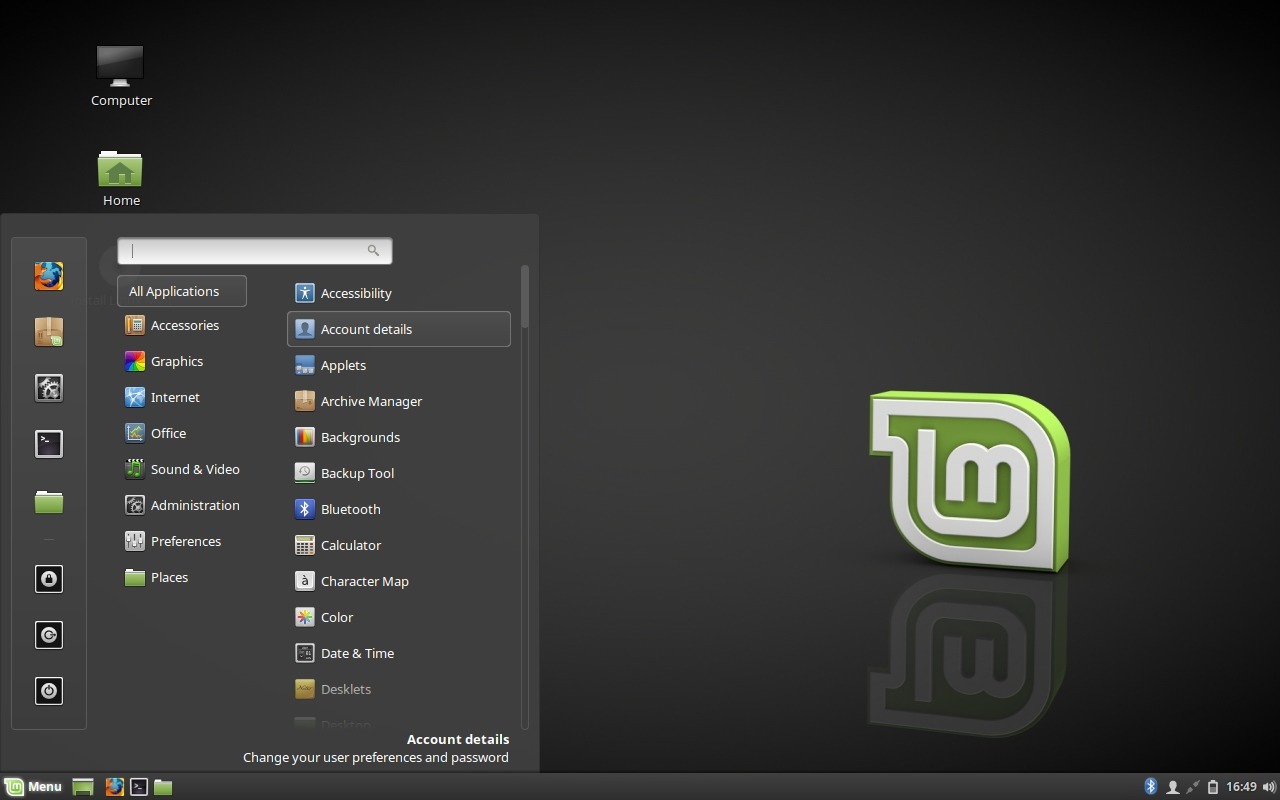This screenshot has height=800, width=1280.
Task: Click the Logout icon in the menu
Action: [49, 635]
